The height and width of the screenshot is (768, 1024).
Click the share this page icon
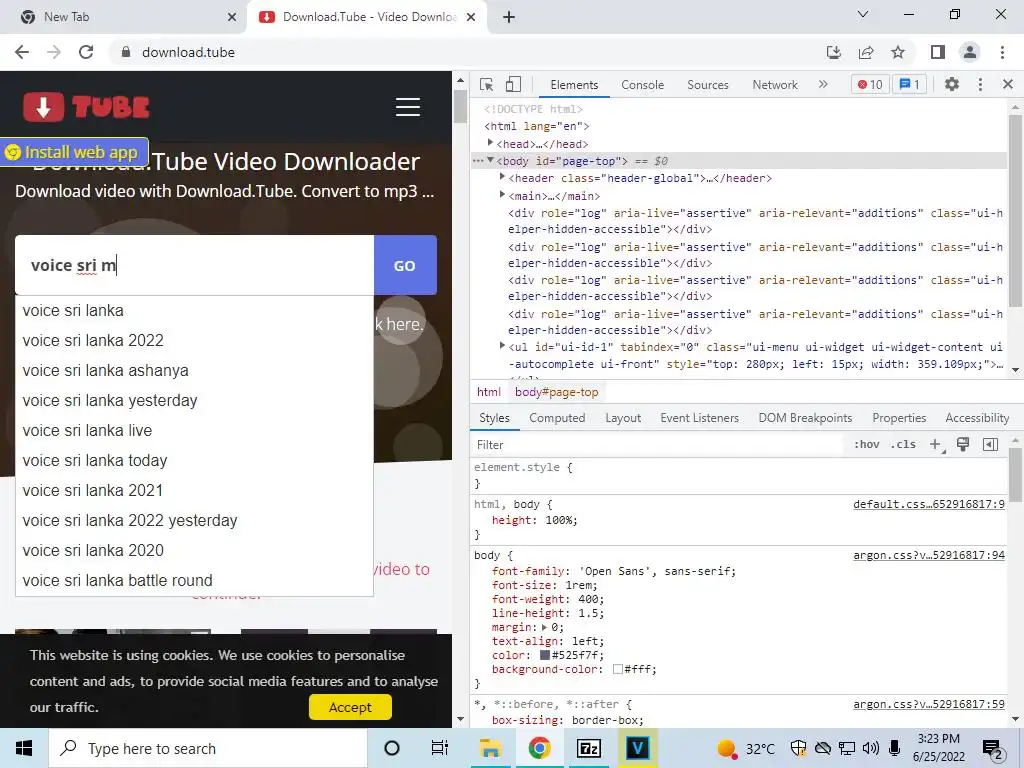[866, 52]
